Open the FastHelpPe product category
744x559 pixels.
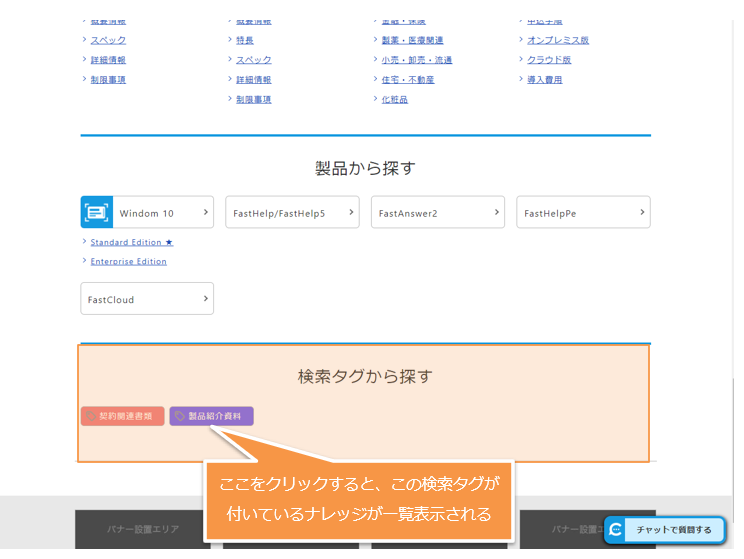click(582, 213)
